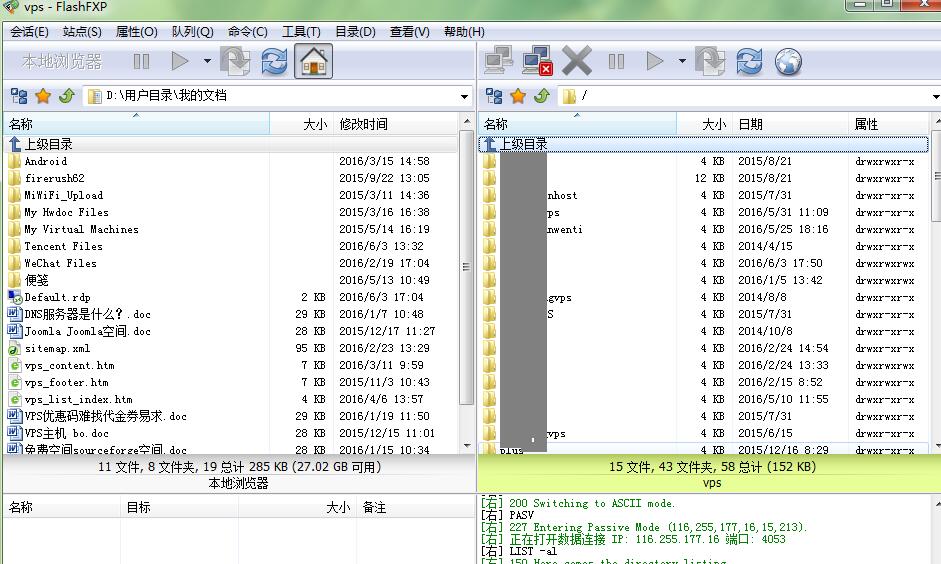The width and height of the screenshot is (941, 564).
Task: Select the Joomla Joomla空间.doc file
Action: point(87,331)
